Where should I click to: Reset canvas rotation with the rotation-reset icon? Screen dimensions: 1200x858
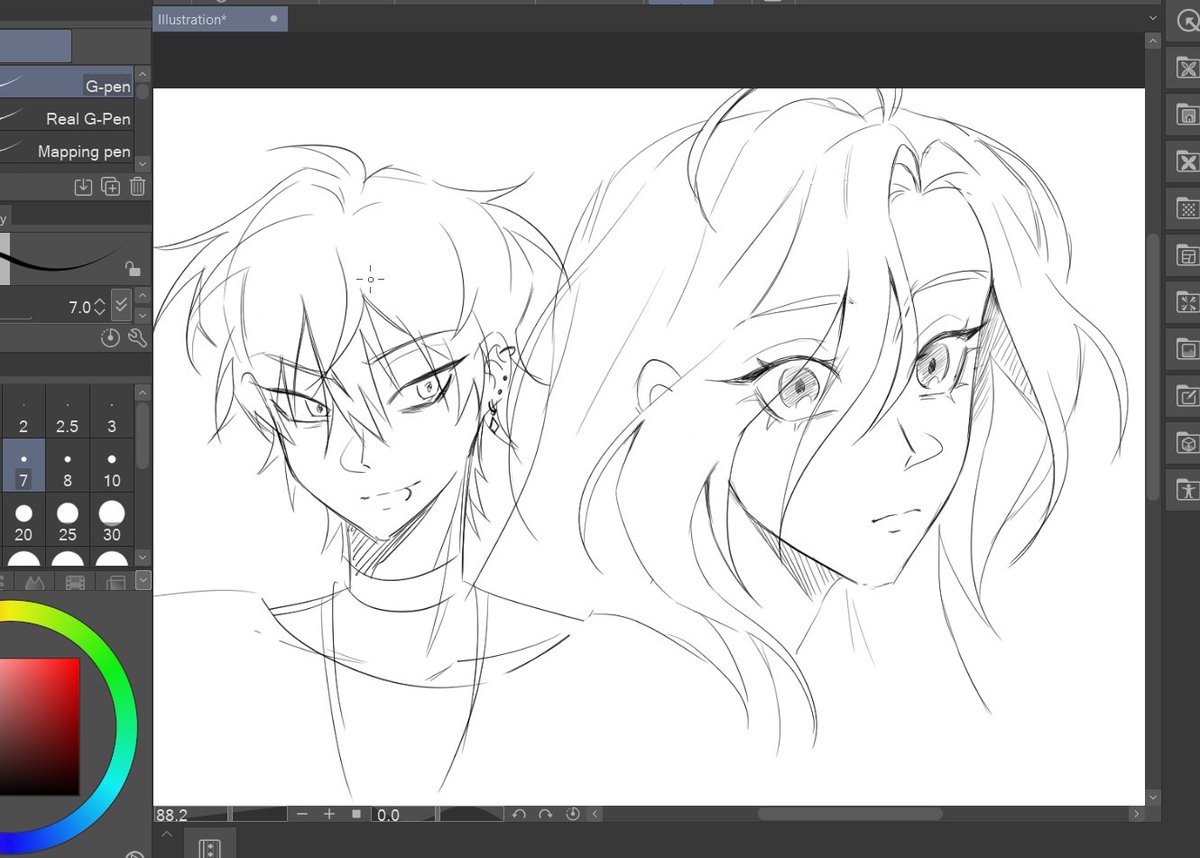pos(571,814)
